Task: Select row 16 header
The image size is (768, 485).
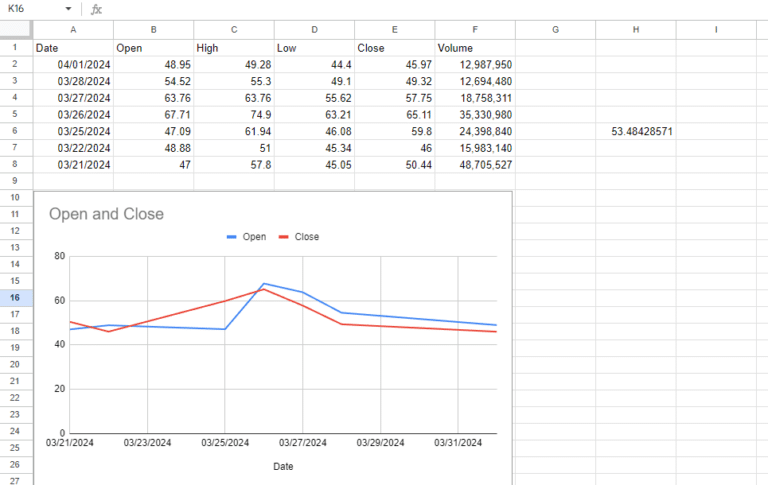Action: (x=15, y=298)
